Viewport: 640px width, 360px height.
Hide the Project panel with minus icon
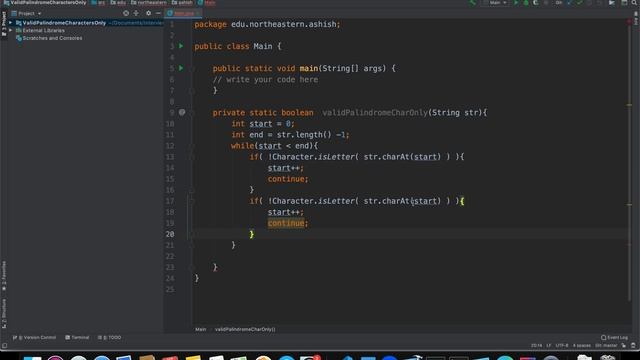click(x=158, y=13)
